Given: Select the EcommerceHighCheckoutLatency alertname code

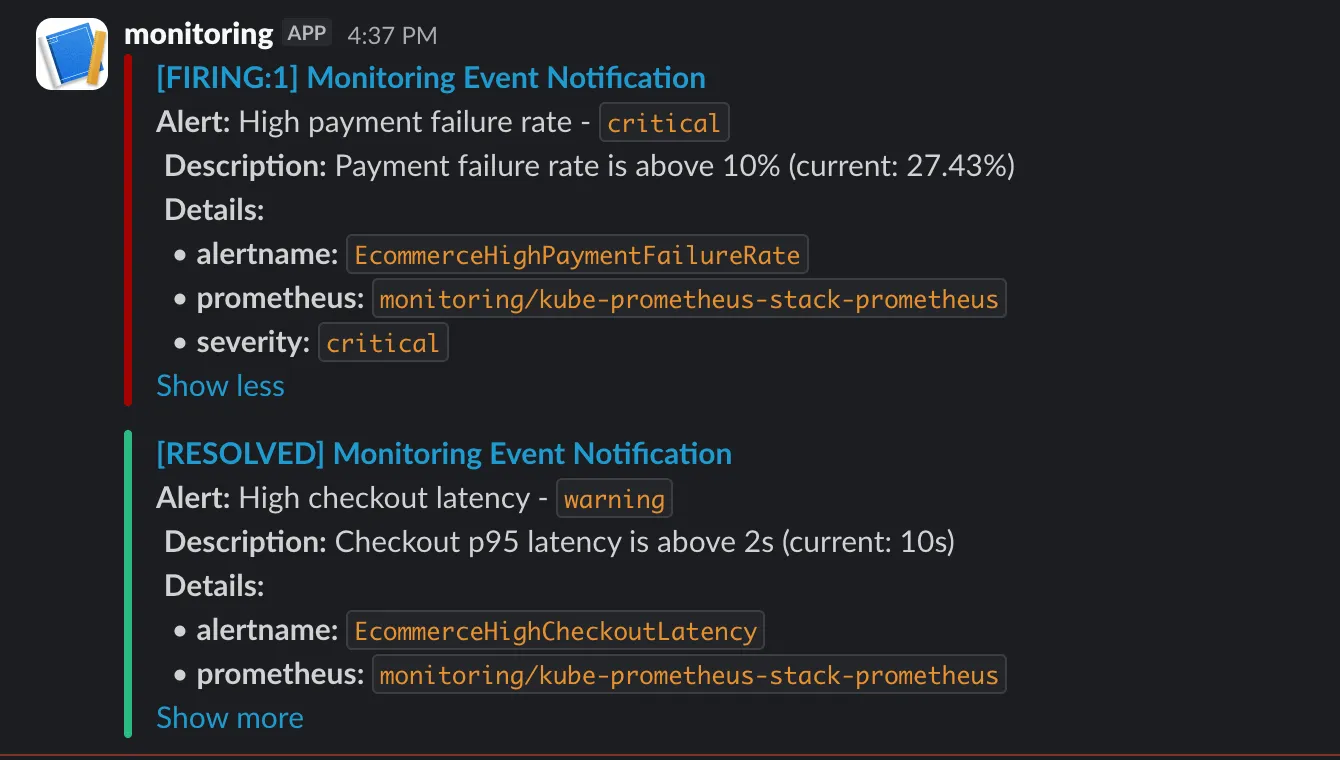Looking at the screenshot, I should (x=555, y=630).
